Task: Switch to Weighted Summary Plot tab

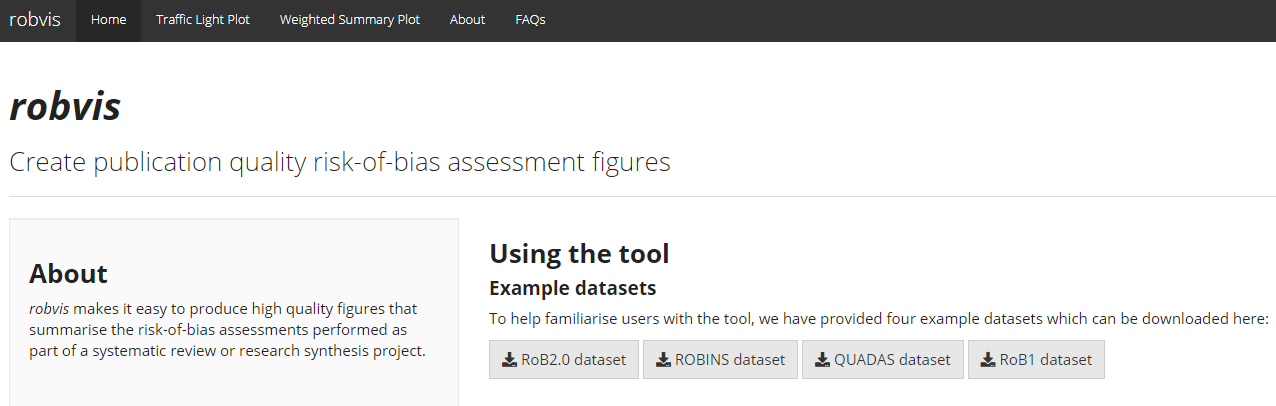Action: tap(349, 20)
